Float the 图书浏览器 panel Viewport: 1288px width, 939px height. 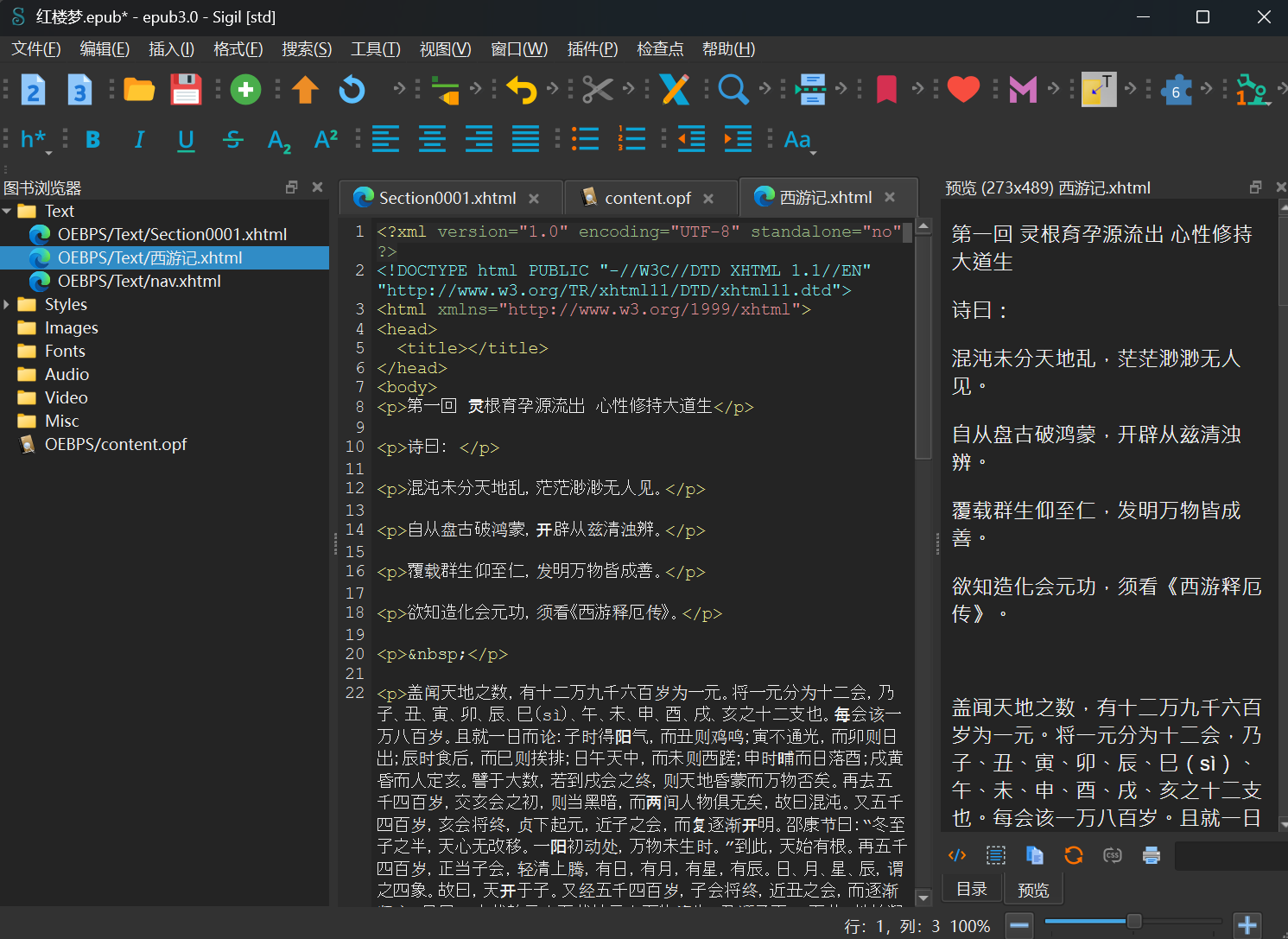(x=292, y=187)
